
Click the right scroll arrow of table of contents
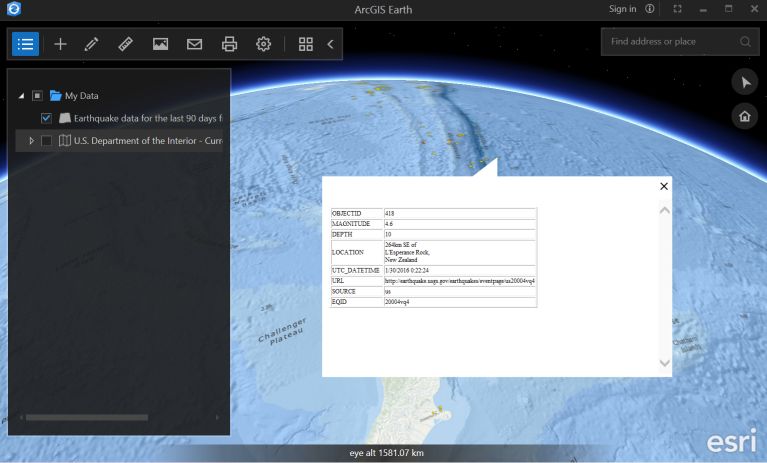click(x=217, y=418)
